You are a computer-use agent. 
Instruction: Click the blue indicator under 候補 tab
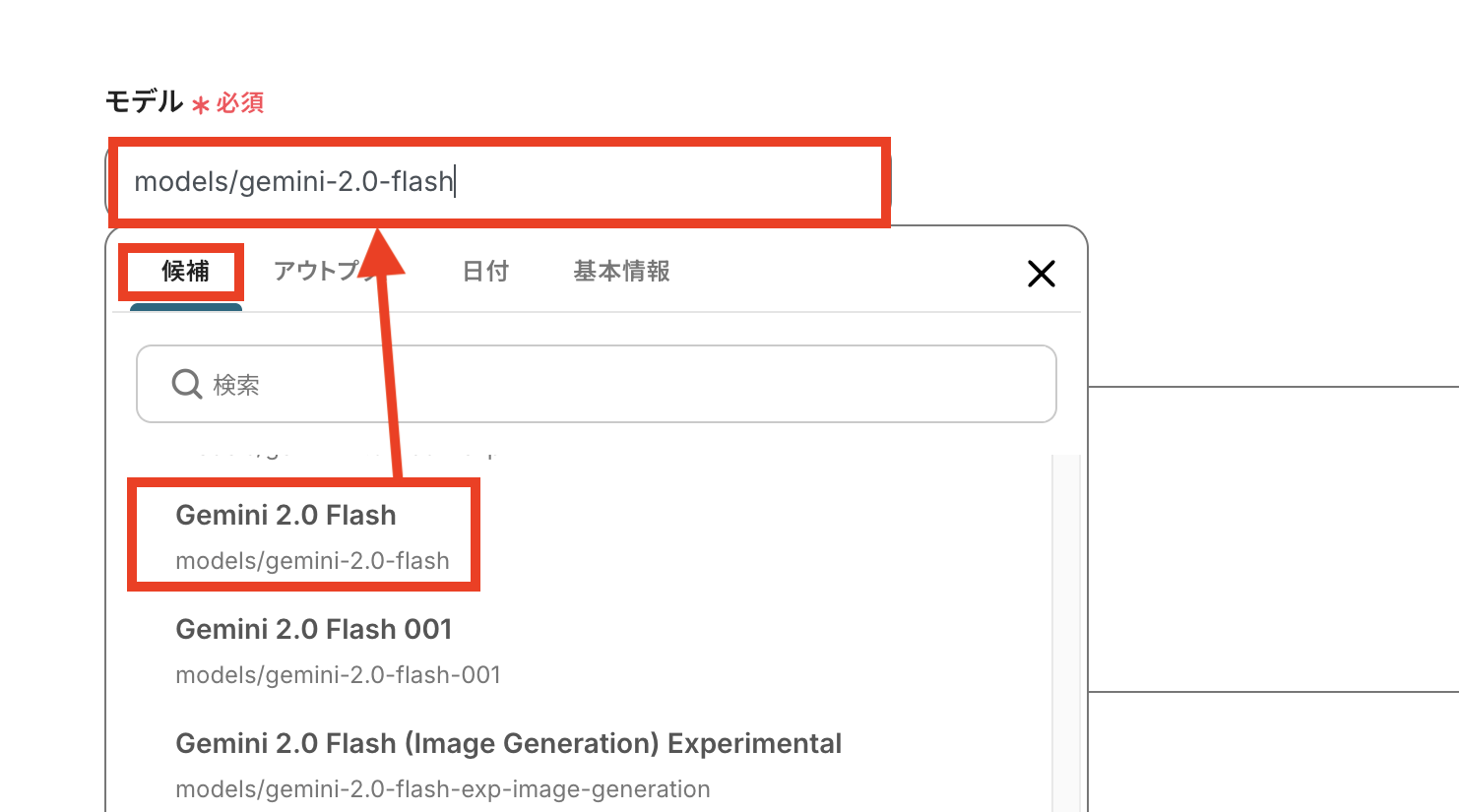tap(186, 307)
